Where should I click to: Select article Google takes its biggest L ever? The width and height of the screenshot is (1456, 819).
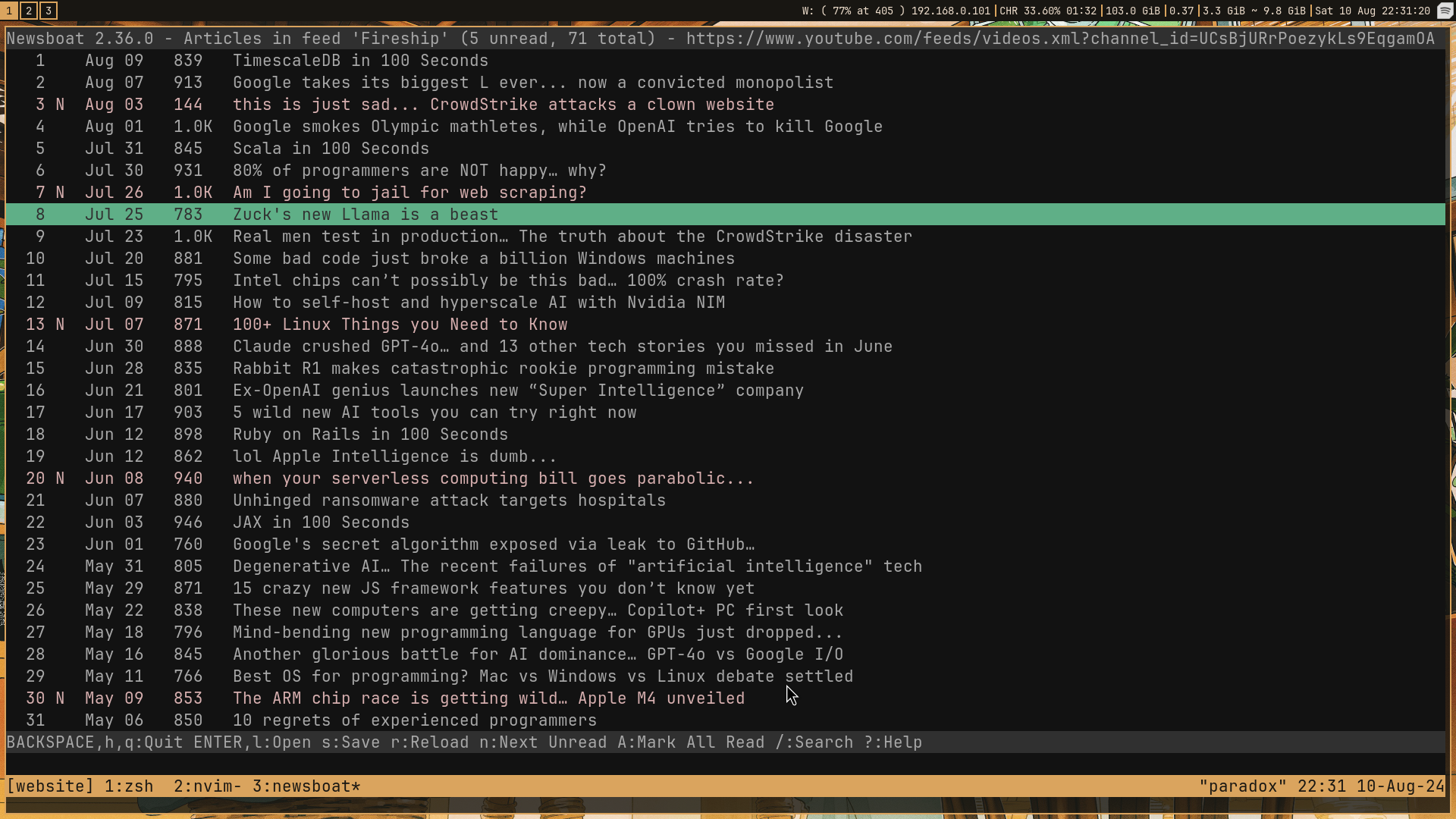click(x=725, y=83)
